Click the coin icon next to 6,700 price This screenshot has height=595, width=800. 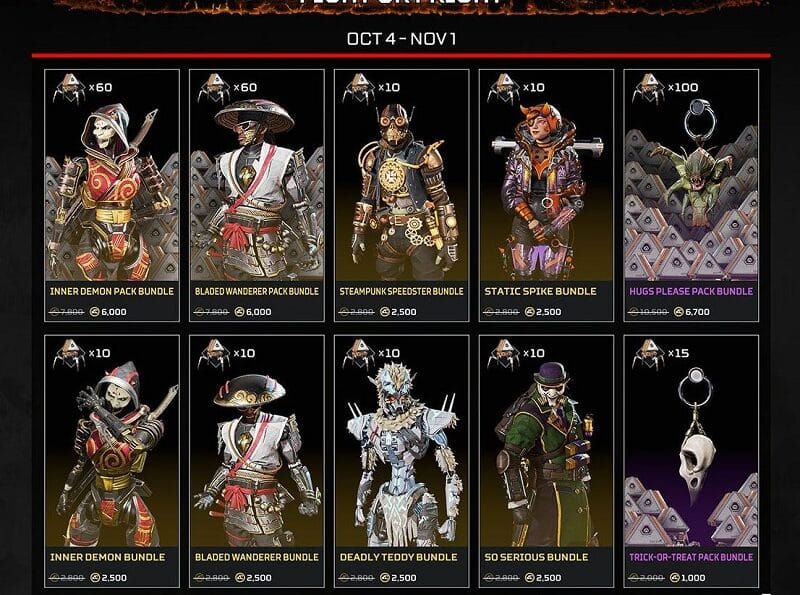coord(679,312)
